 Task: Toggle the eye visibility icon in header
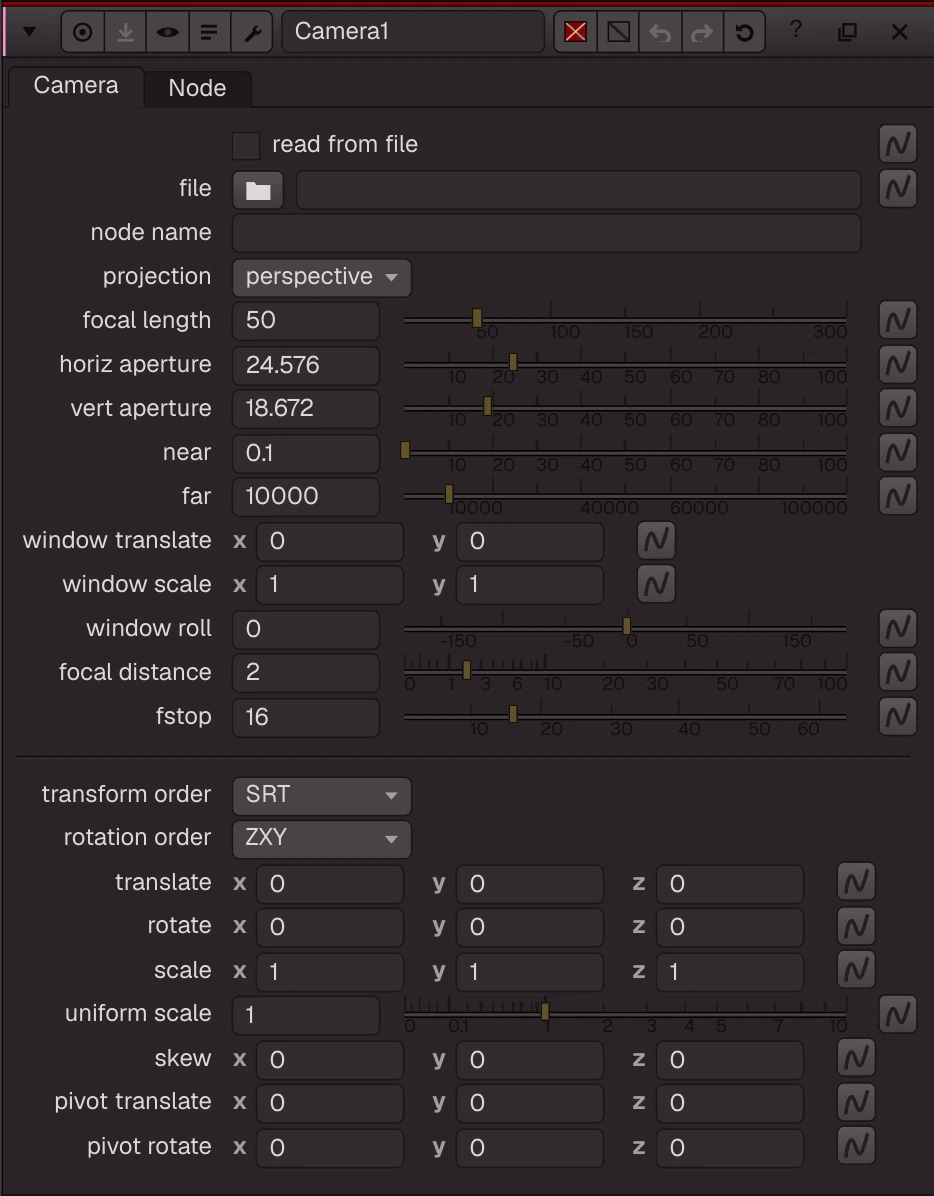point(167,32)
